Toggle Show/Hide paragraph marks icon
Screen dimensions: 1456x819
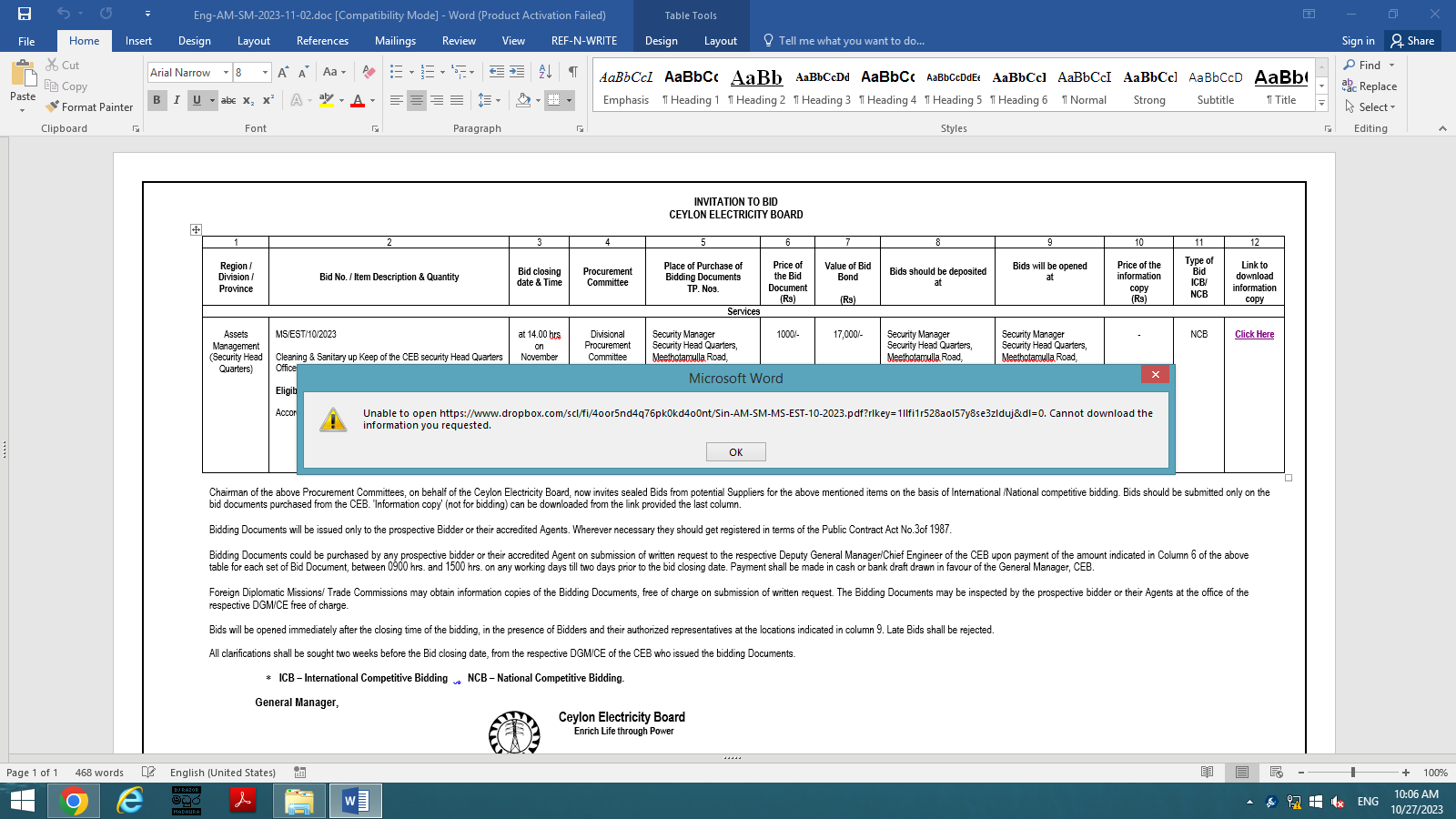(572, 72)
